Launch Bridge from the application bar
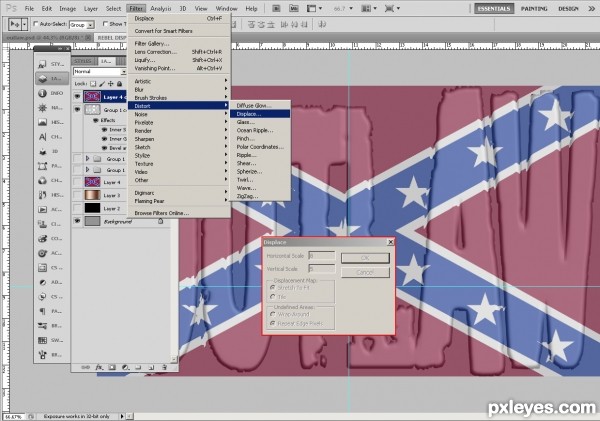Image resolution: width=600 pixels, height=421 pixels. point(276,8)
